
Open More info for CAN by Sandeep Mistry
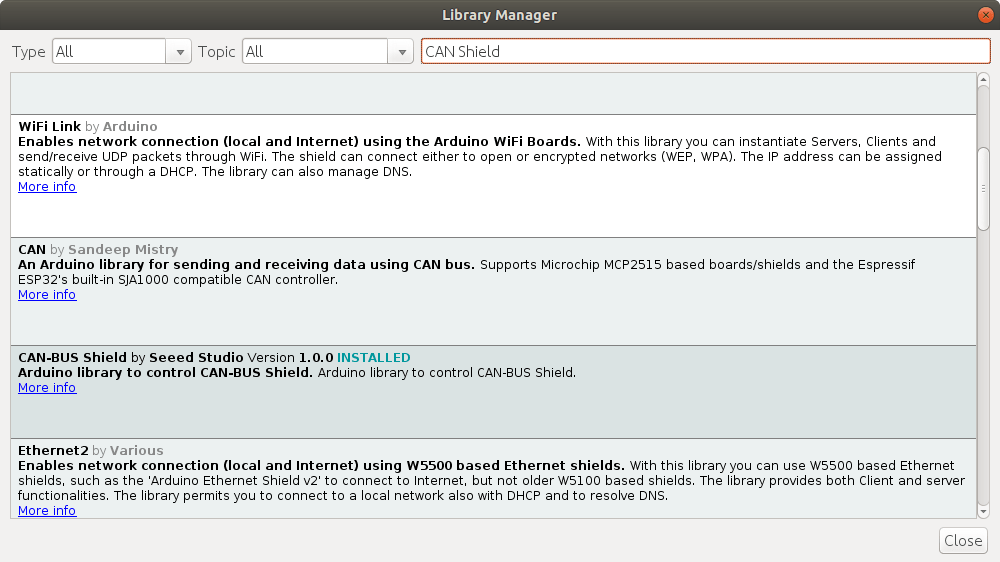pyautogui.click(x=47, y=295)
